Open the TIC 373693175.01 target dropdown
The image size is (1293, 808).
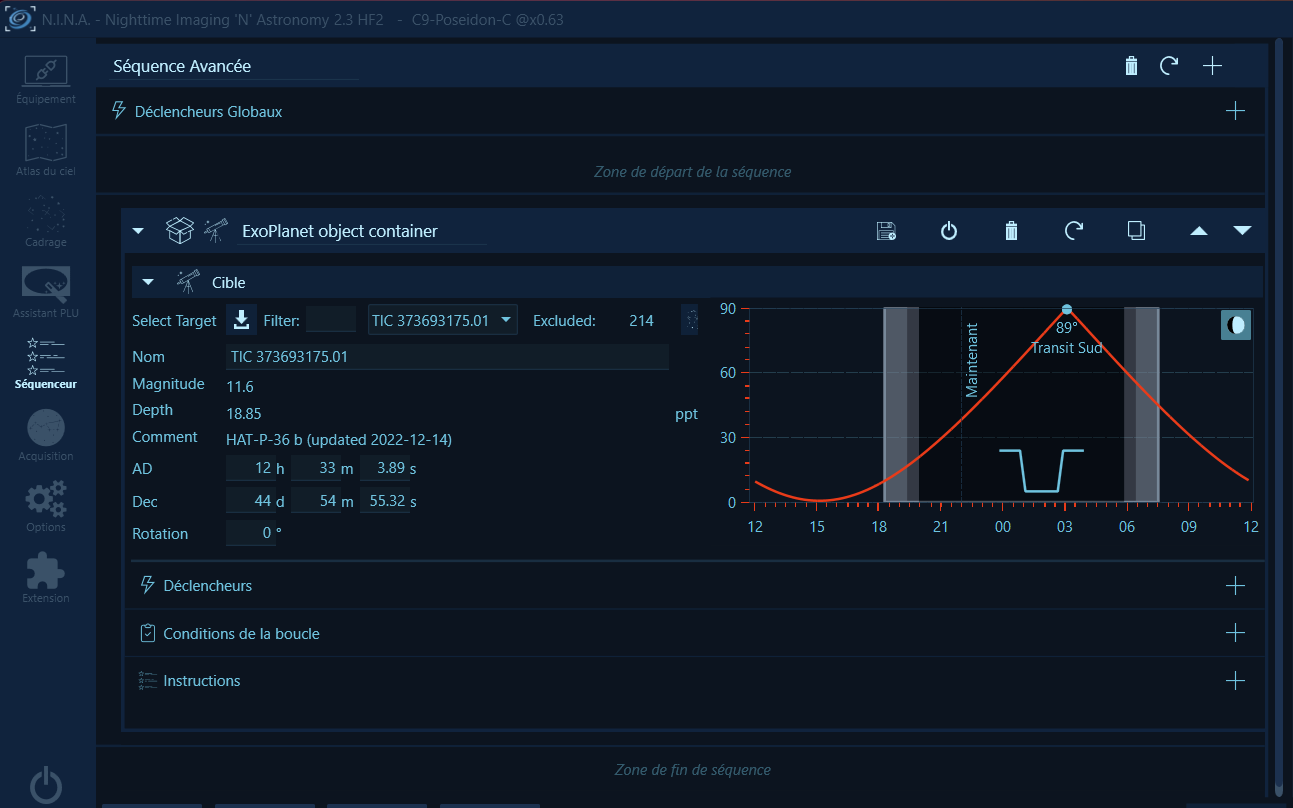coord(443,320)
